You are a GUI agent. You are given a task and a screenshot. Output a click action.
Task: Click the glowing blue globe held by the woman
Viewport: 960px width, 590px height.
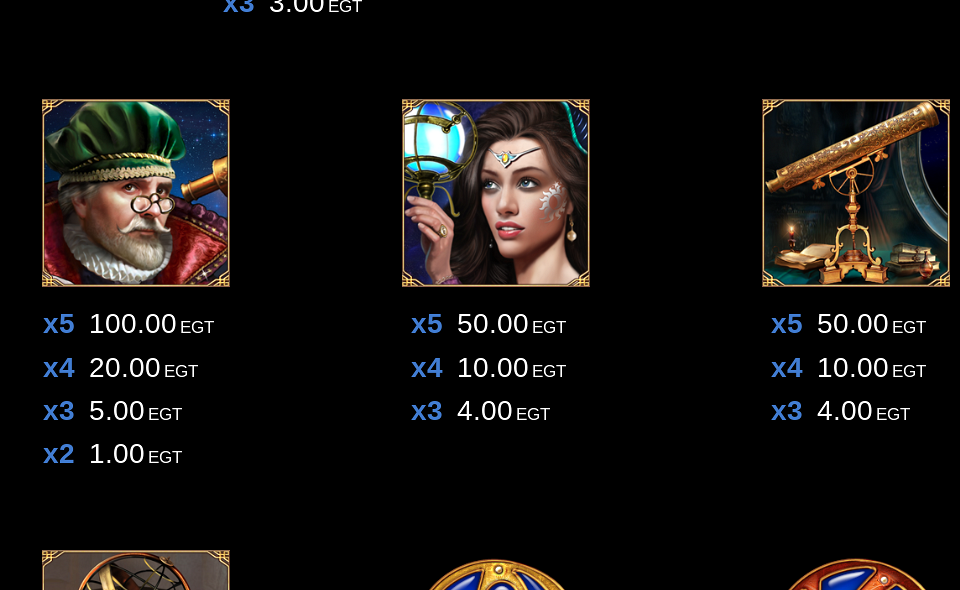439,138
